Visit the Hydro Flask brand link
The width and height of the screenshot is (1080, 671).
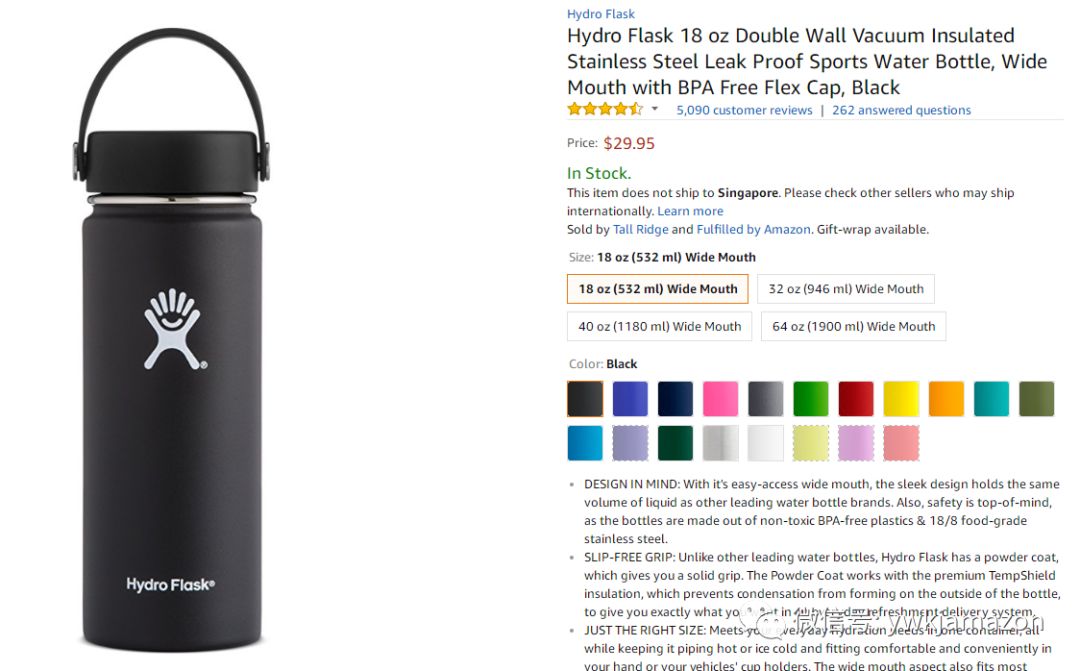(601, 14)
